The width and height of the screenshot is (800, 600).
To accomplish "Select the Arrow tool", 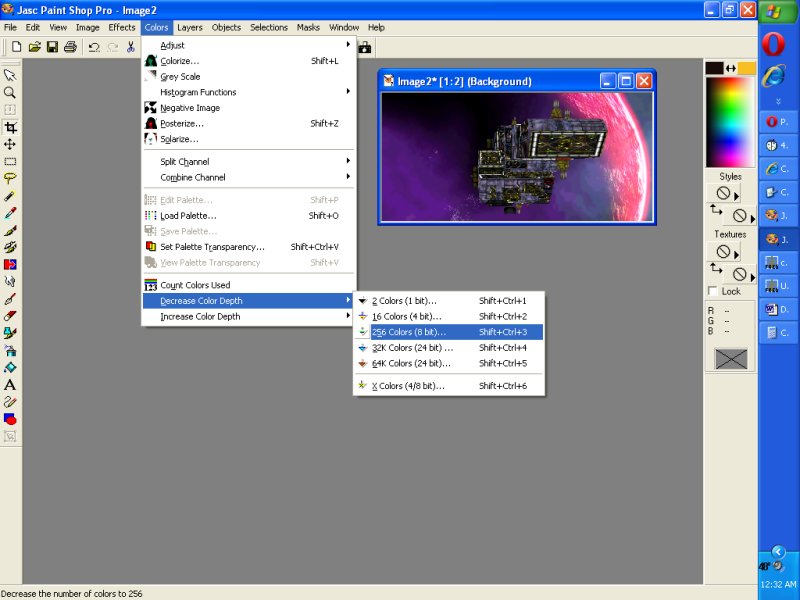I will 10,76.
